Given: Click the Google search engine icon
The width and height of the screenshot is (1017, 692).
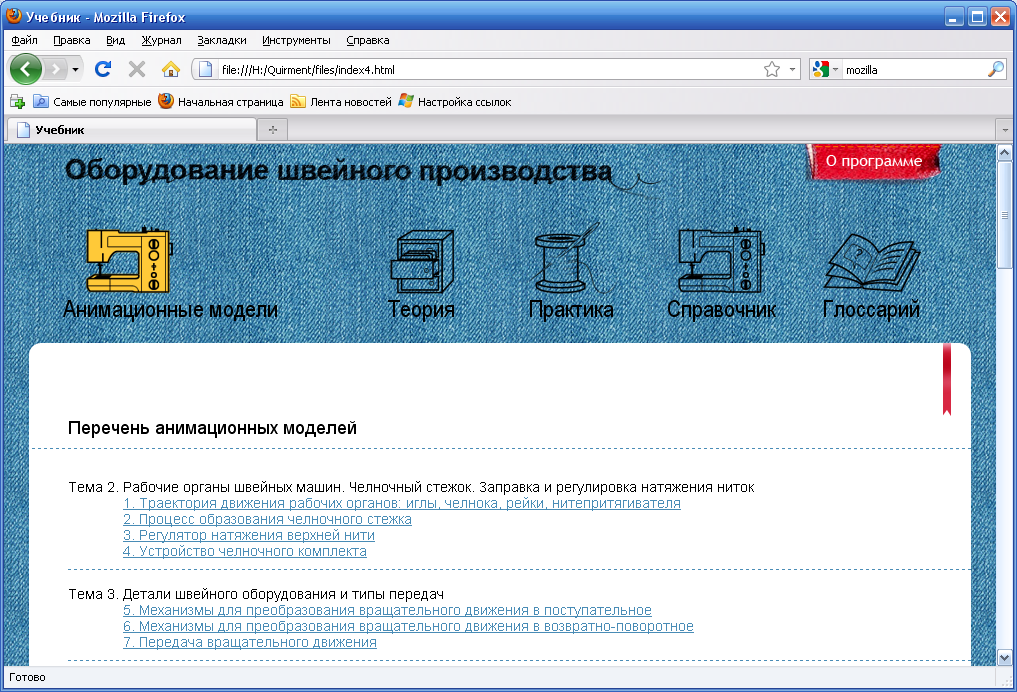Looking at the screenshot, I should (820, 69).
